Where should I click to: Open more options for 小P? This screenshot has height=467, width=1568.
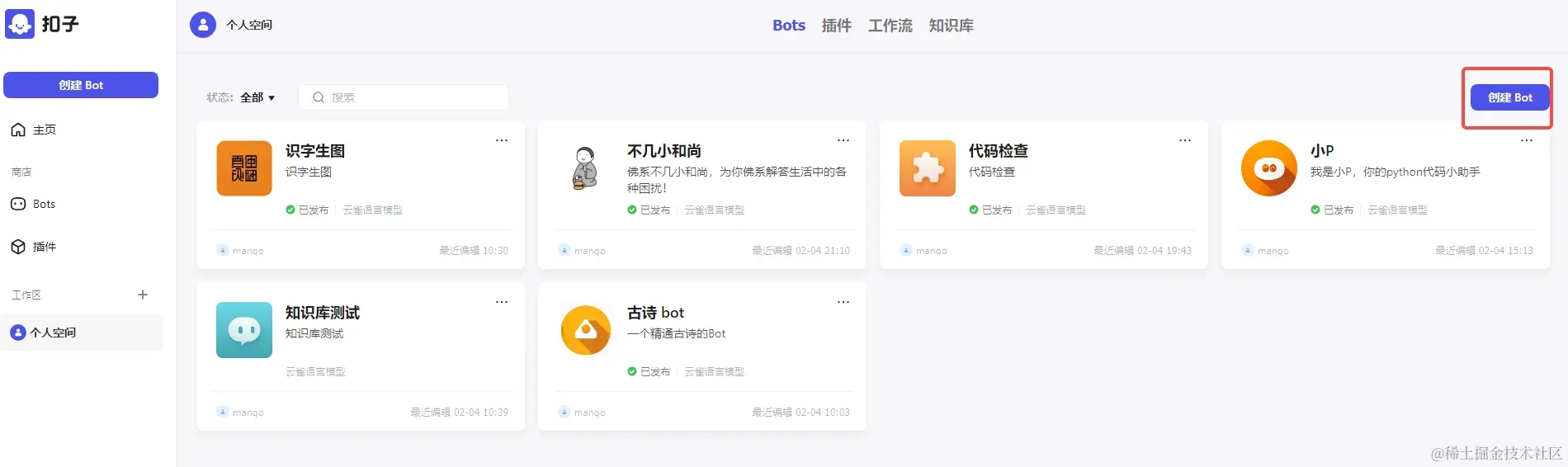[1527, 140]
